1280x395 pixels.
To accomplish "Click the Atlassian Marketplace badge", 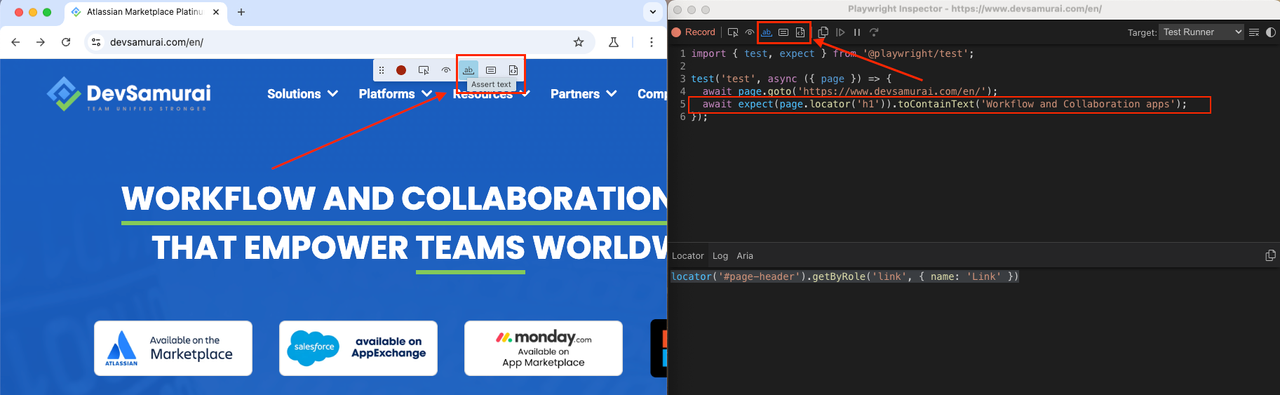I will [173, 348].
